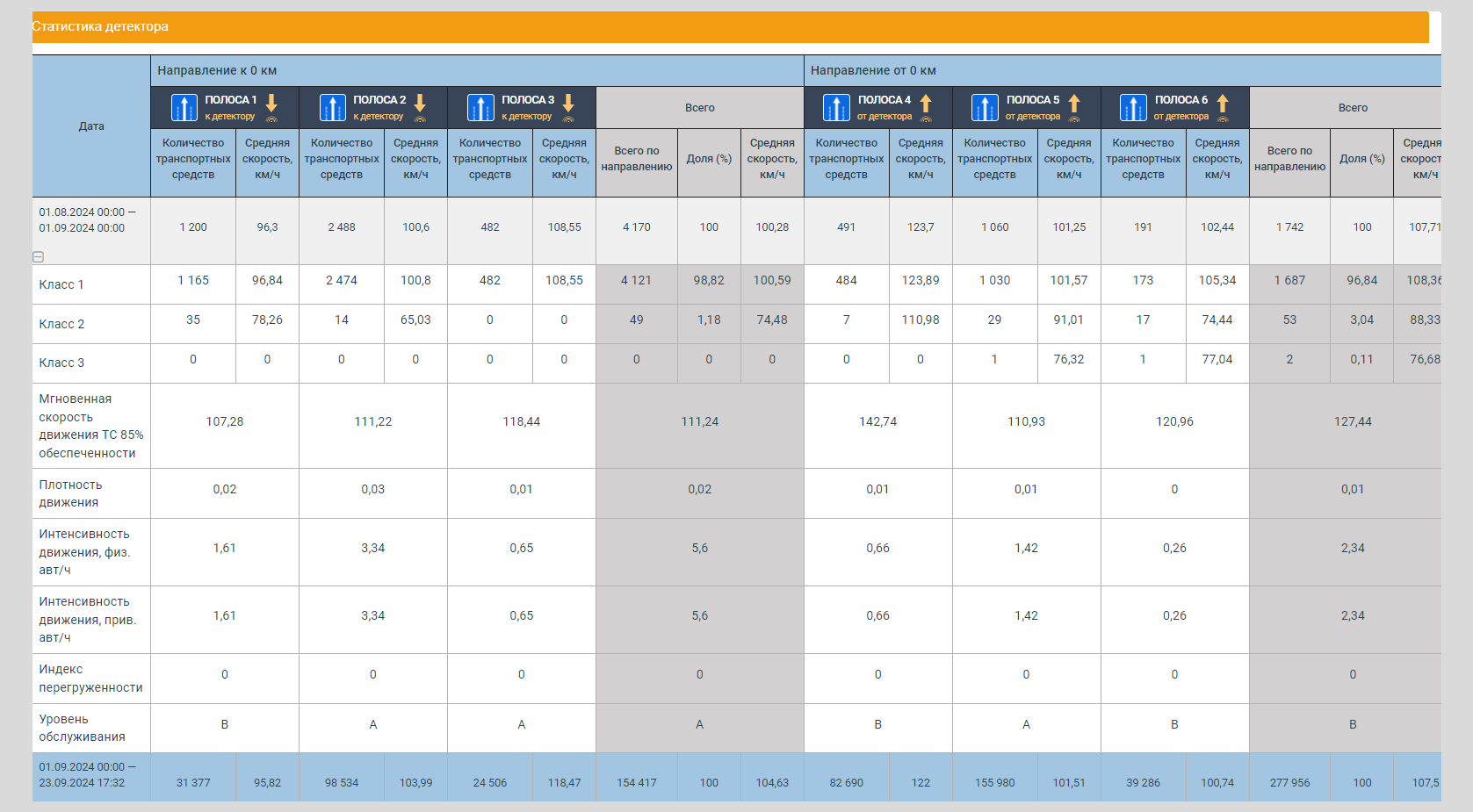This screenshot has height=812, width=1473.
Task: Click the first 'Всего' group header
Action: (700, 108)
